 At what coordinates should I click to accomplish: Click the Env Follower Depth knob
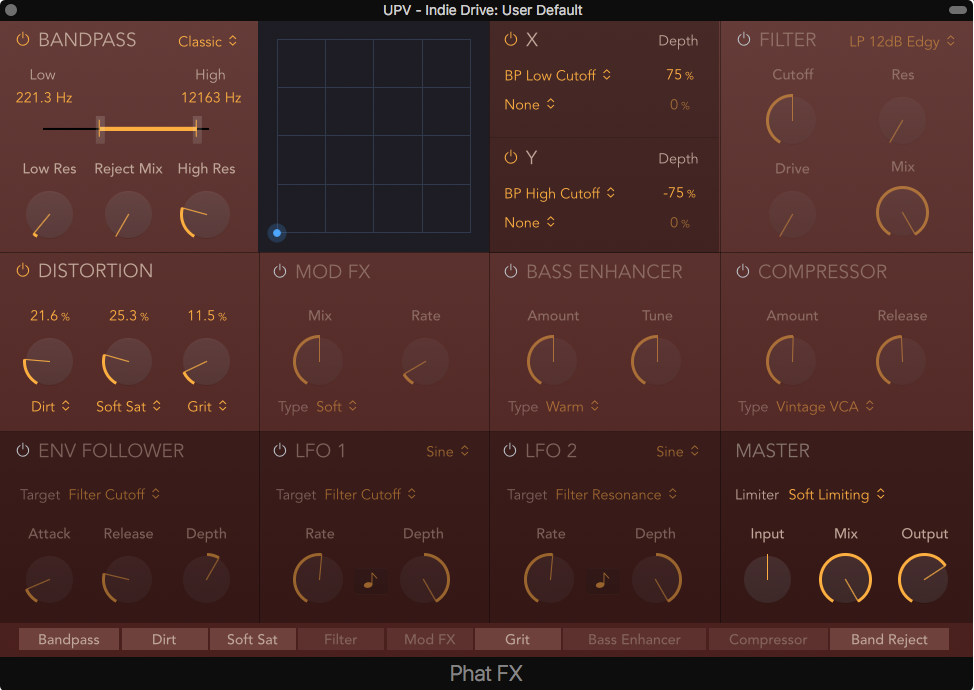pos(206,578)
